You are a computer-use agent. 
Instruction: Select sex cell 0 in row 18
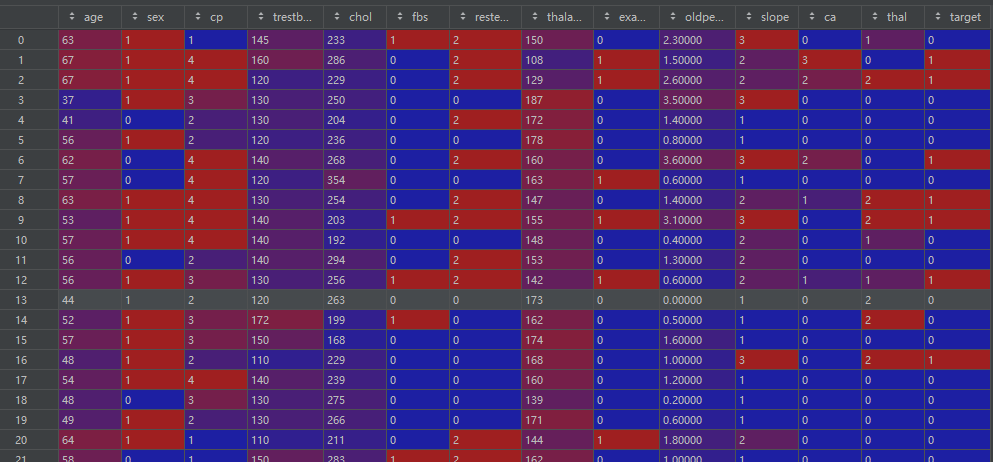[x=153, y=400]
